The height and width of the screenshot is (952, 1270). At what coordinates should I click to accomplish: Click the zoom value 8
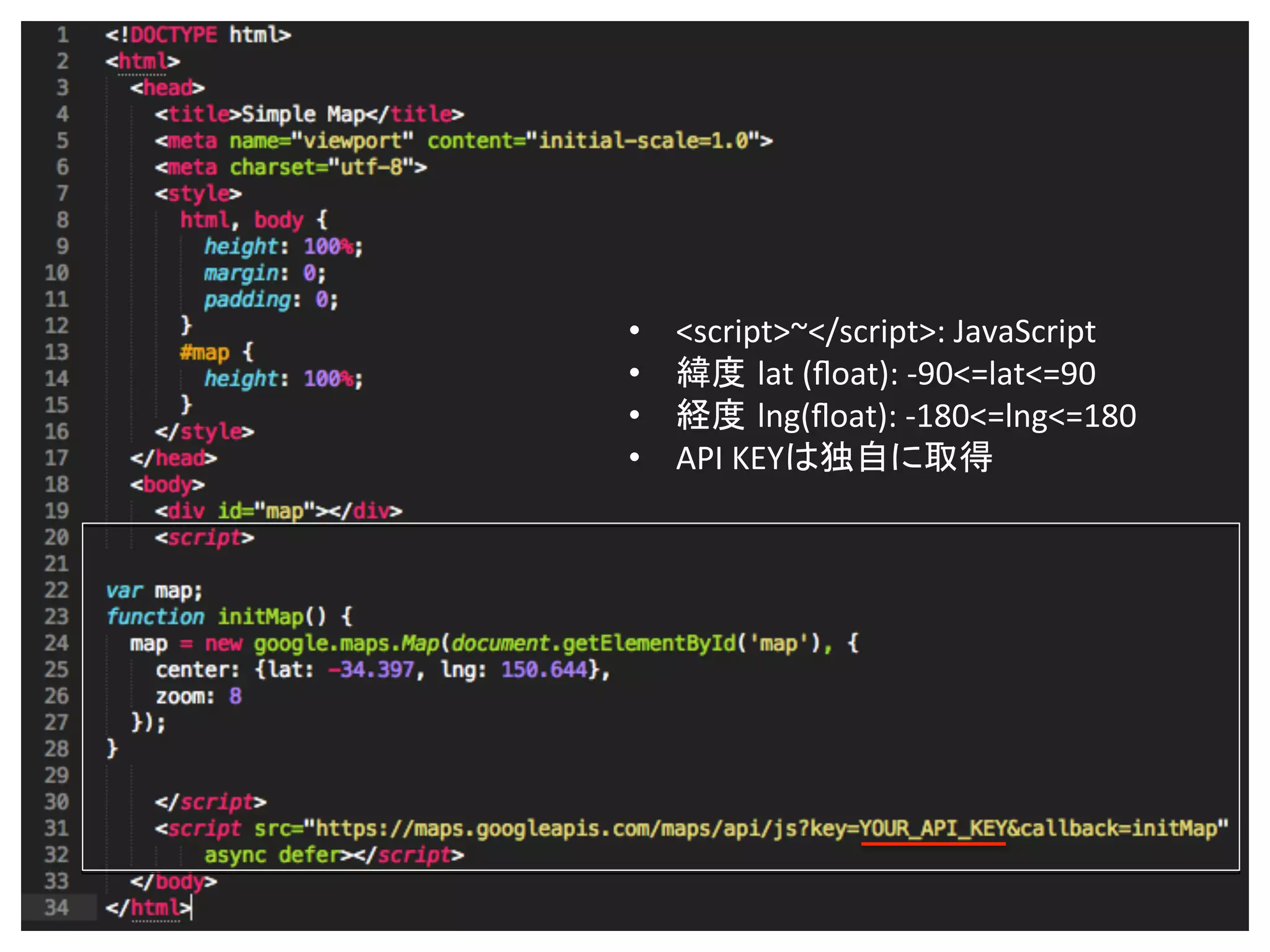click(x=235, y=697)
